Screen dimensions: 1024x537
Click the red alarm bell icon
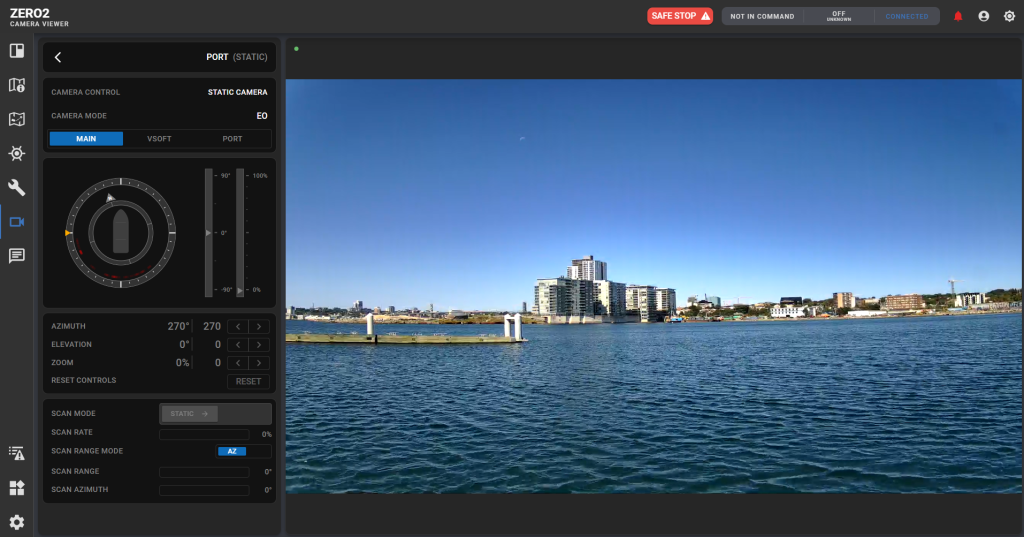958,16
